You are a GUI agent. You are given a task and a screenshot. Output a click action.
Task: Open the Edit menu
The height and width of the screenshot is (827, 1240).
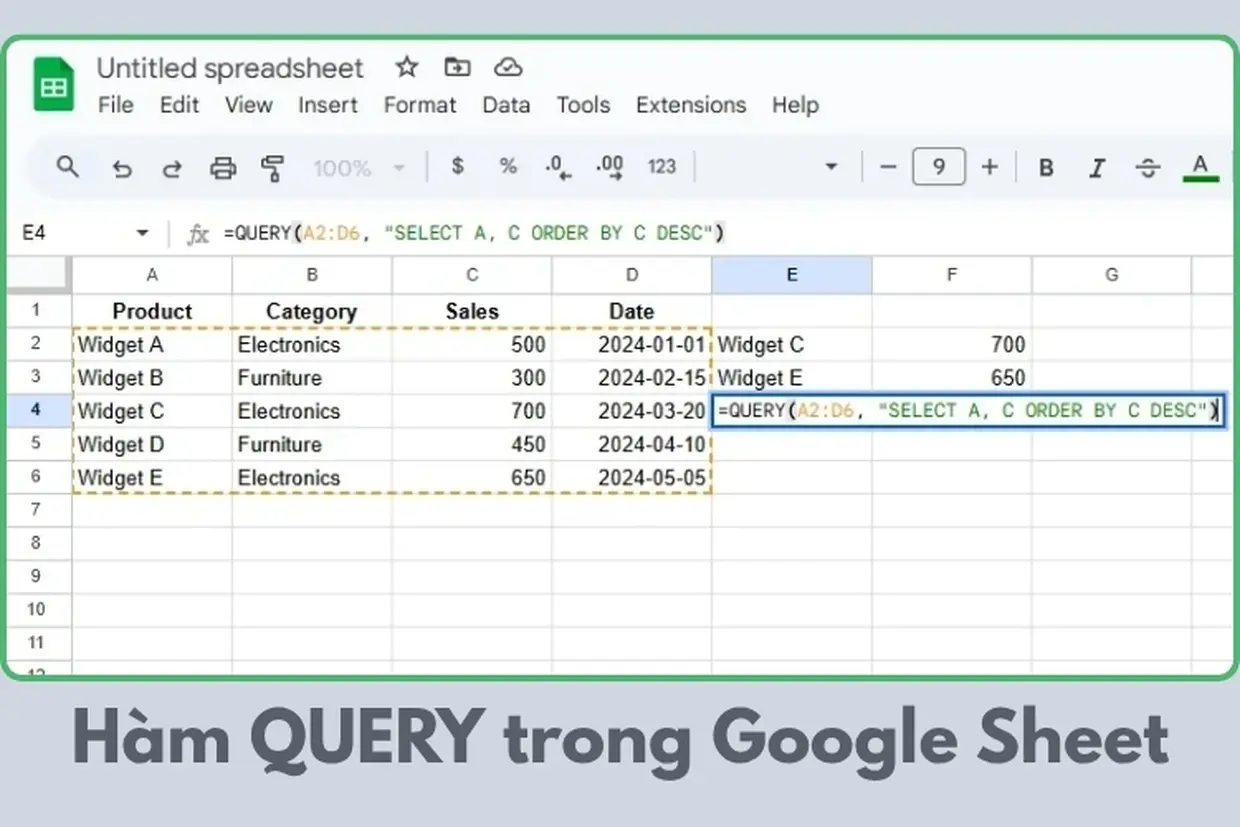(x=180, y=105)
